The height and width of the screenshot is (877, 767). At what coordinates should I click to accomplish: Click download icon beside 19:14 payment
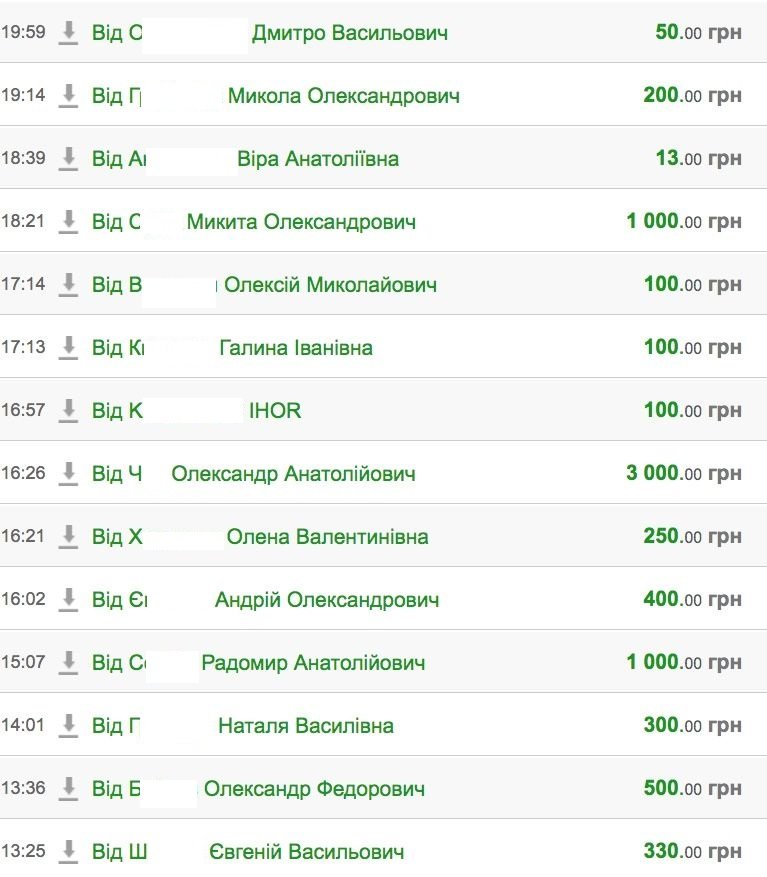click(x=68, y=95)
